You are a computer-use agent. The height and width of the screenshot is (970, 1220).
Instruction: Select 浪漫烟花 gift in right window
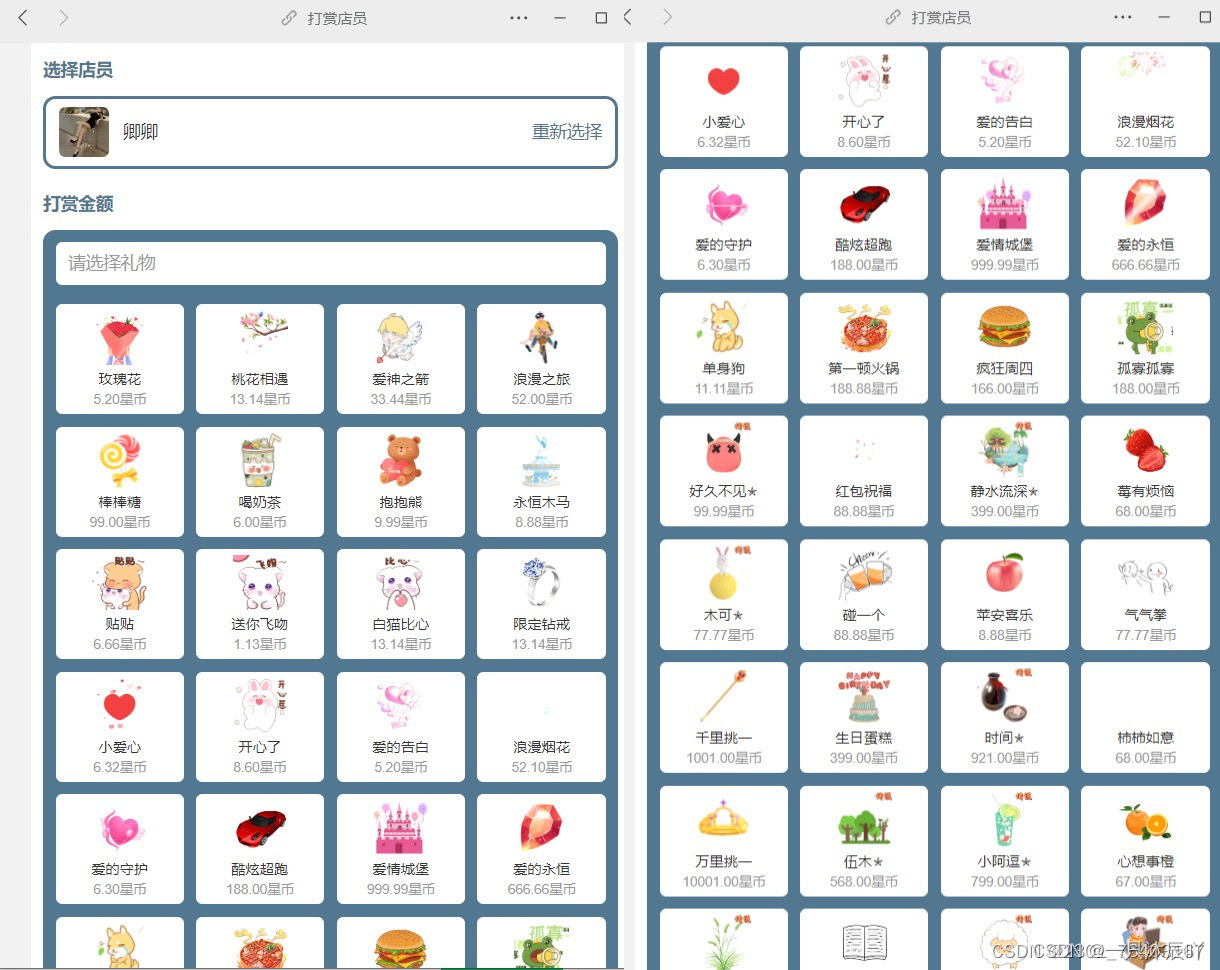tap(1145, 102)
